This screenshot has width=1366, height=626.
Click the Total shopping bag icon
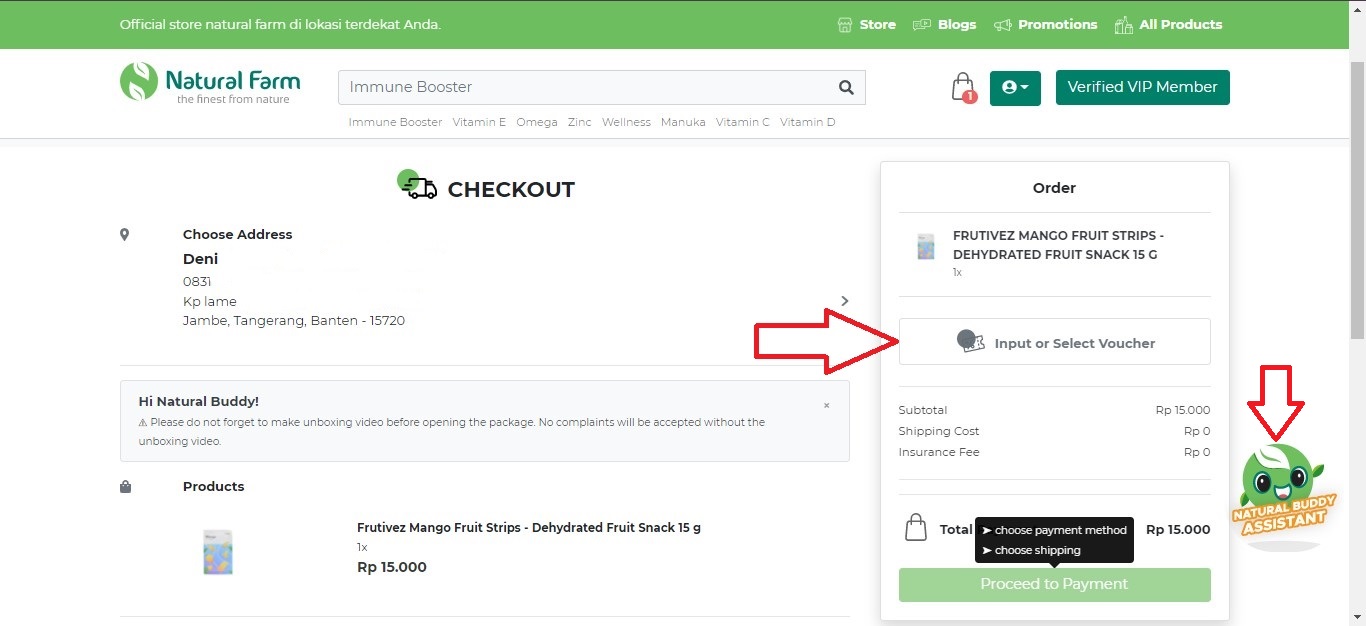coord(915,527)
